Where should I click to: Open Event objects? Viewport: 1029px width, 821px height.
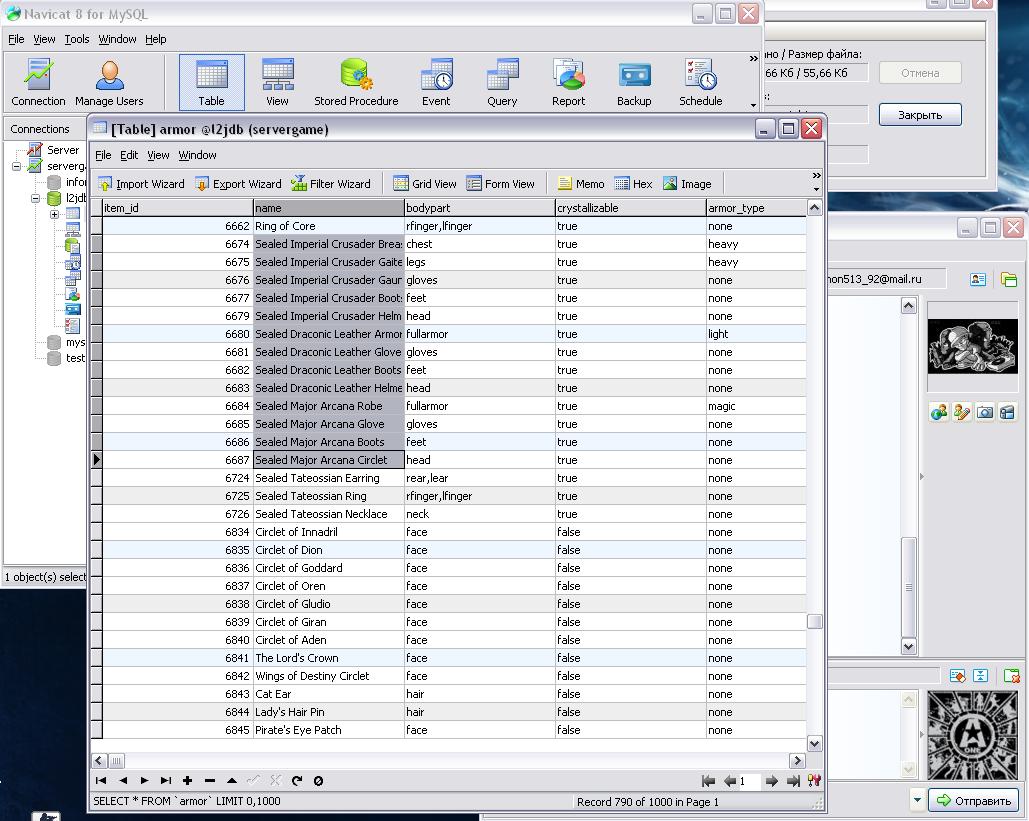click(436, 82)
